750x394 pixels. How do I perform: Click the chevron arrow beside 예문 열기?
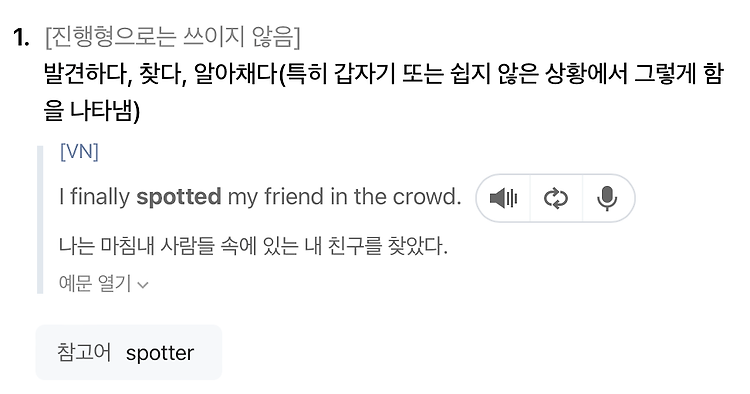coord(143,285)
